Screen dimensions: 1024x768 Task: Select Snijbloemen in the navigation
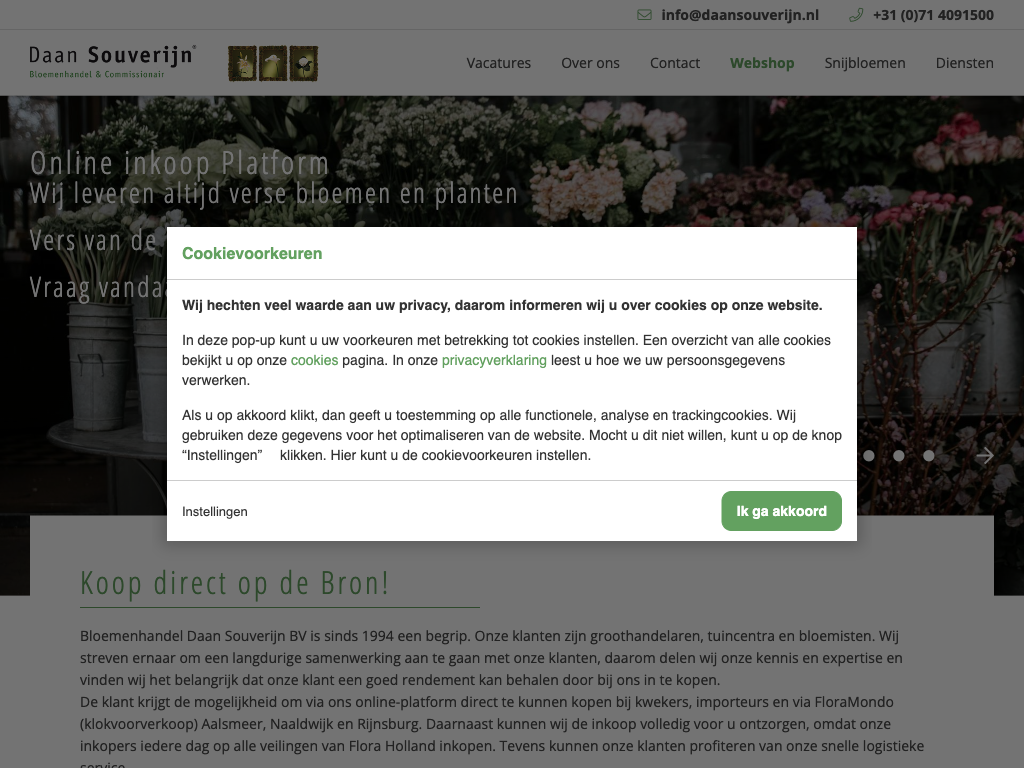tap(865, 63)
